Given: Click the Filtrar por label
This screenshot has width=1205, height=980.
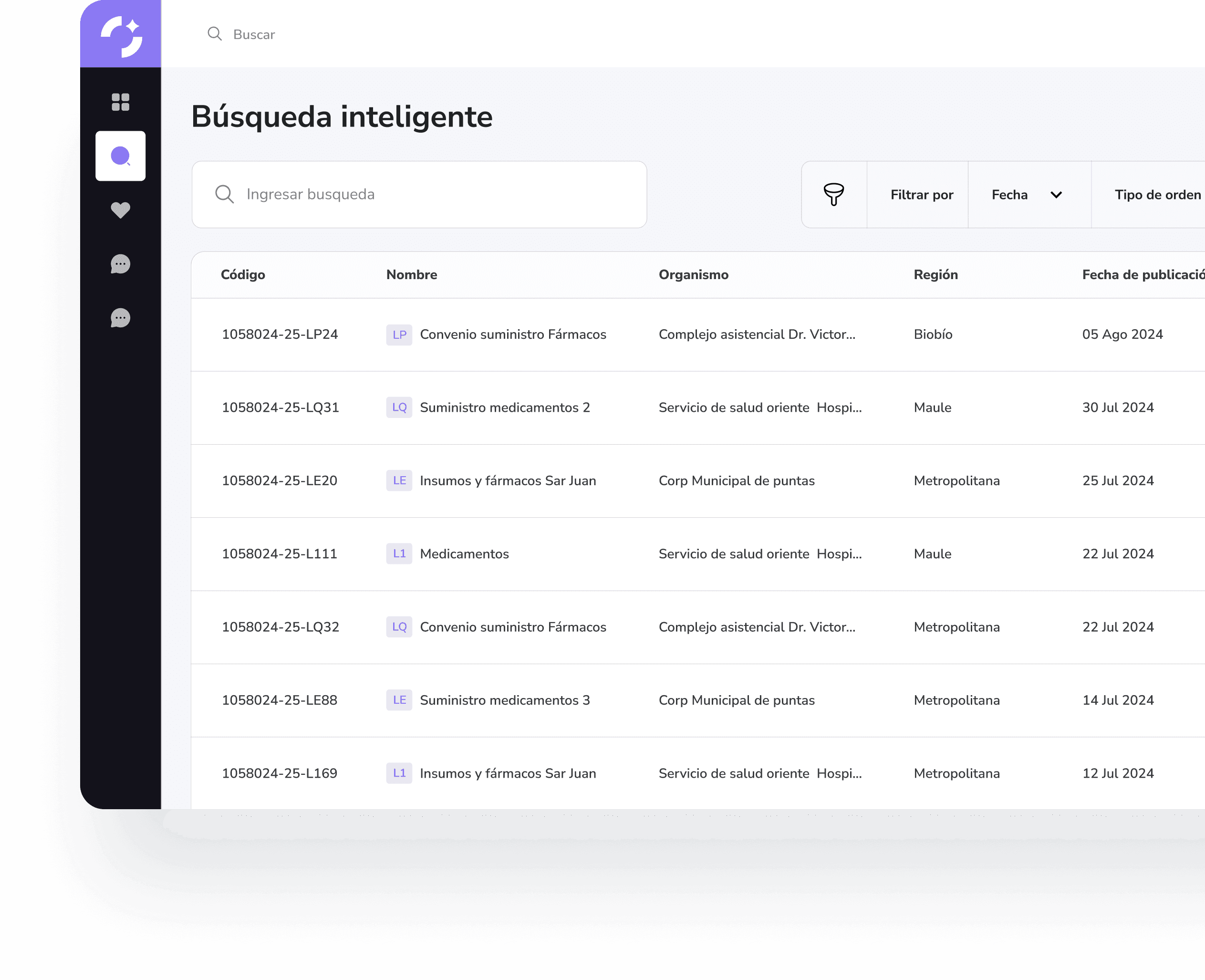Looking at the screenshot, I should (922, 195).
